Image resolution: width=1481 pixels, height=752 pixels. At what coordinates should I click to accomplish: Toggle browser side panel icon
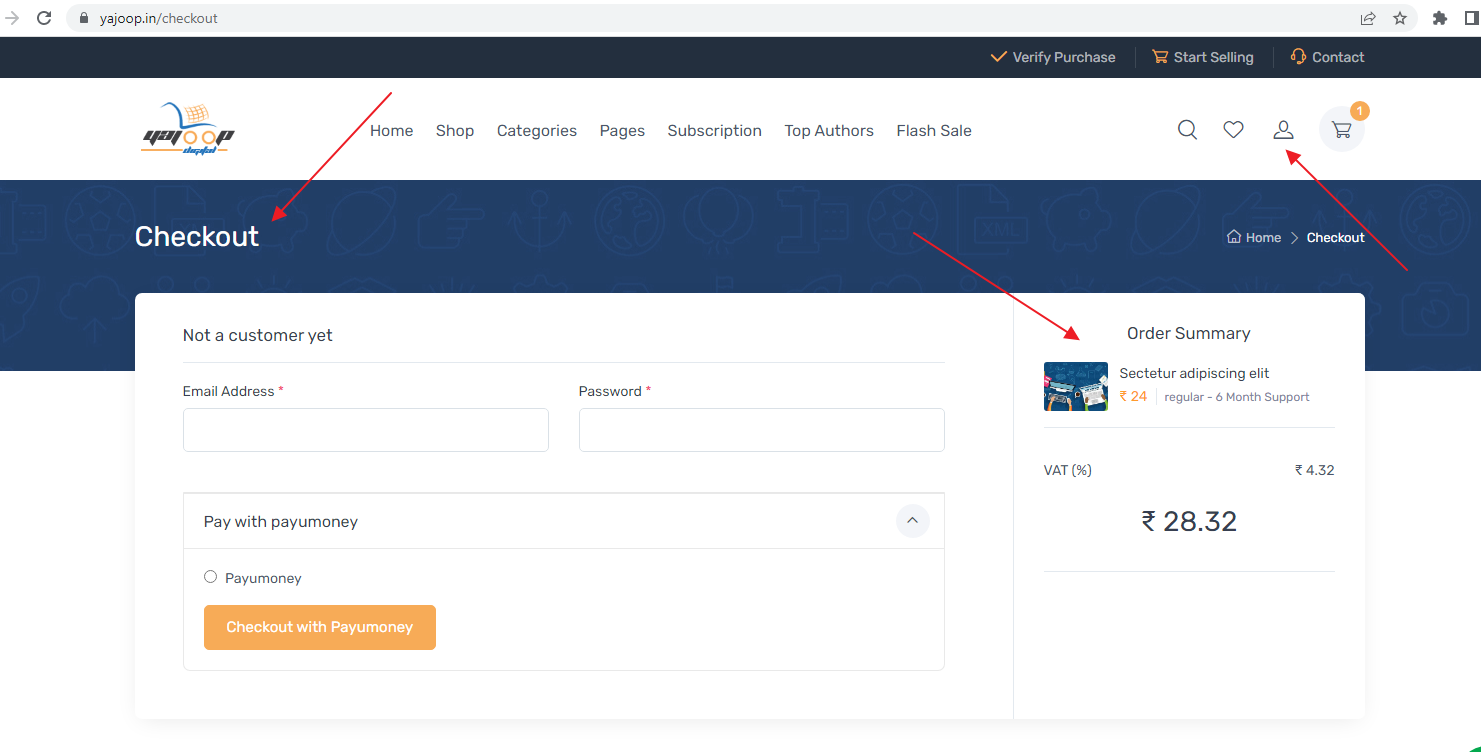pos(1472,18)
